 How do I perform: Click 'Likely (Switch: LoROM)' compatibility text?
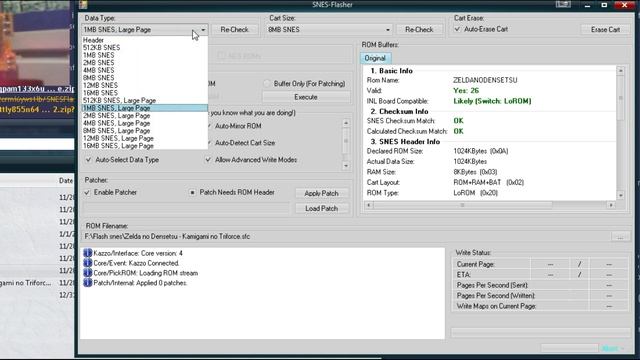pos(492,101)
